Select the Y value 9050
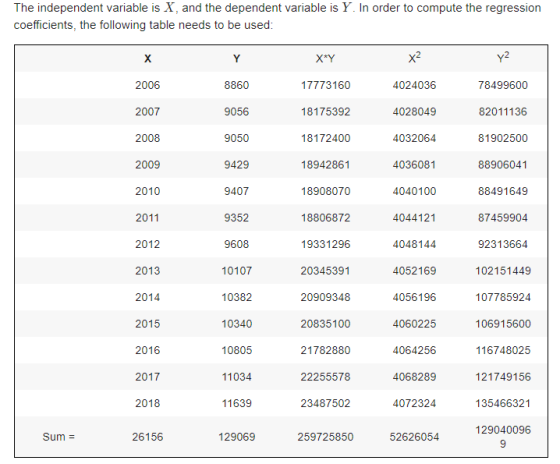 (x=236, y=138)
